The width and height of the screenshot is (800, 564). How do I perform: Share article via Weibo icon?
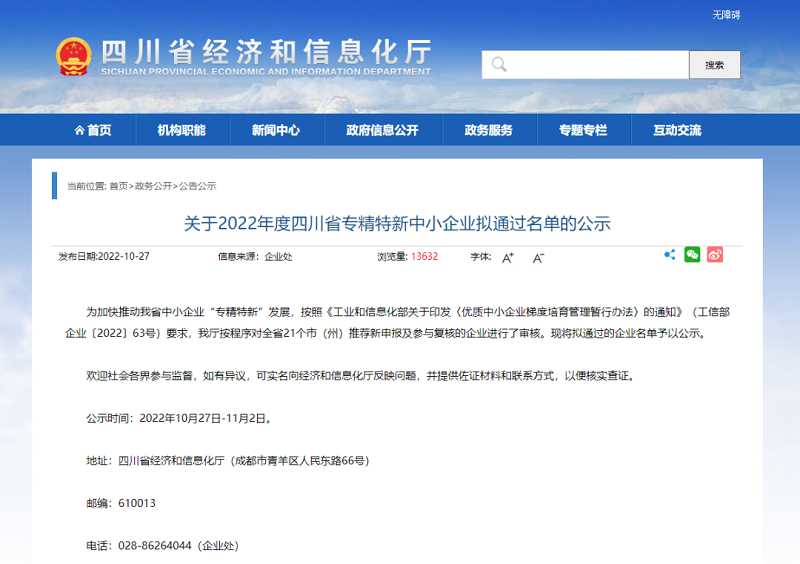pos(714,255)
